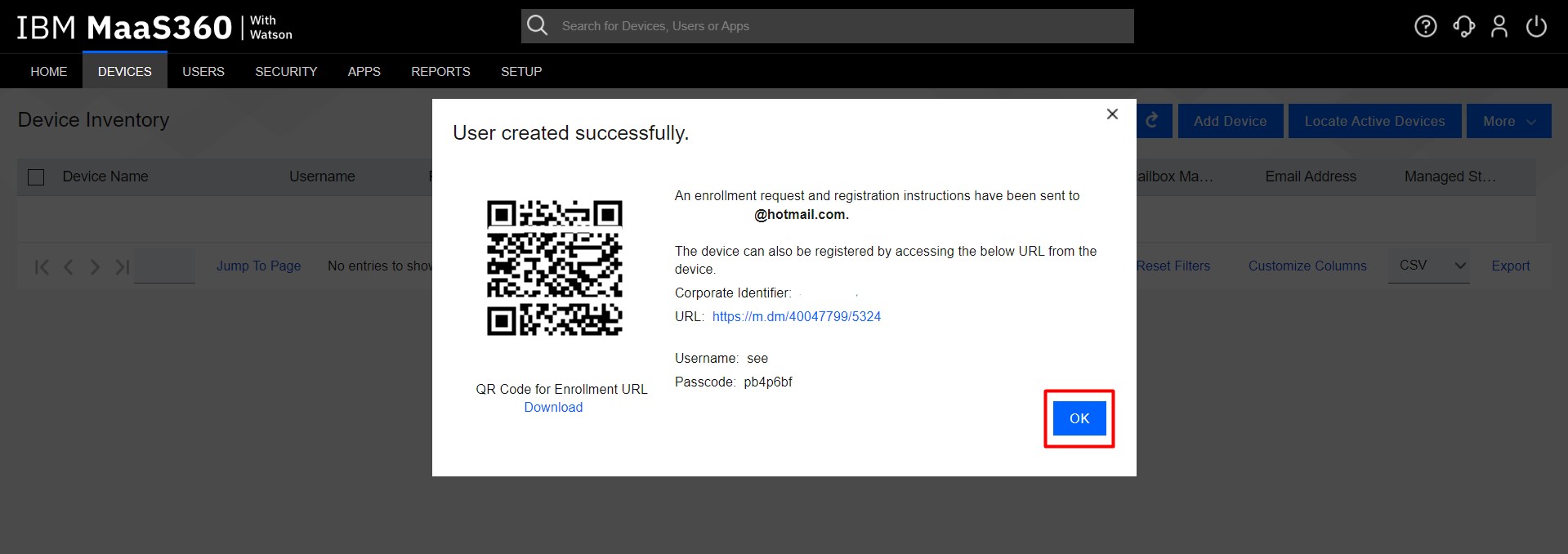The width and height of the screenshot is (1568, 554).
Task: Open the support headset icon
Action: [1463, 27]
